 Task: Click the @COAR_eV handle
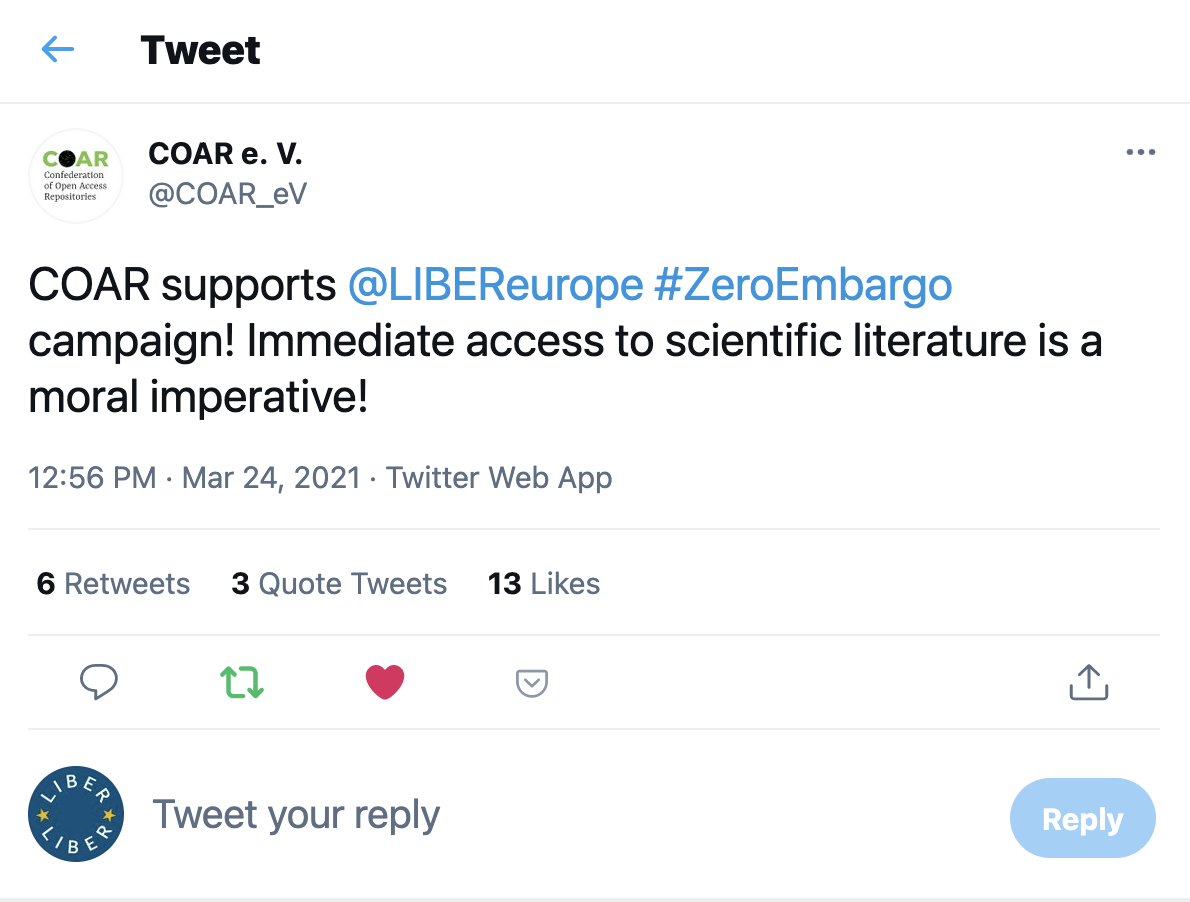click(228, 193)
